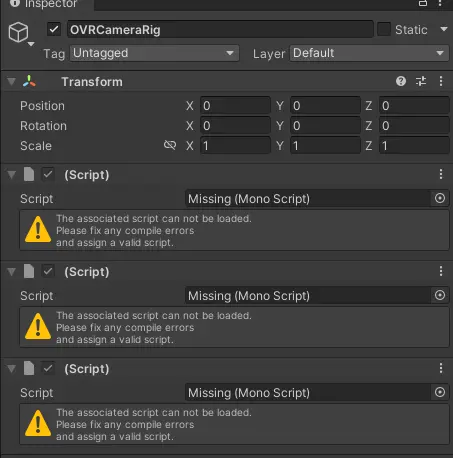453x458 pixels.
Task: Open second missing script object picker
Action: pos(440,295)
